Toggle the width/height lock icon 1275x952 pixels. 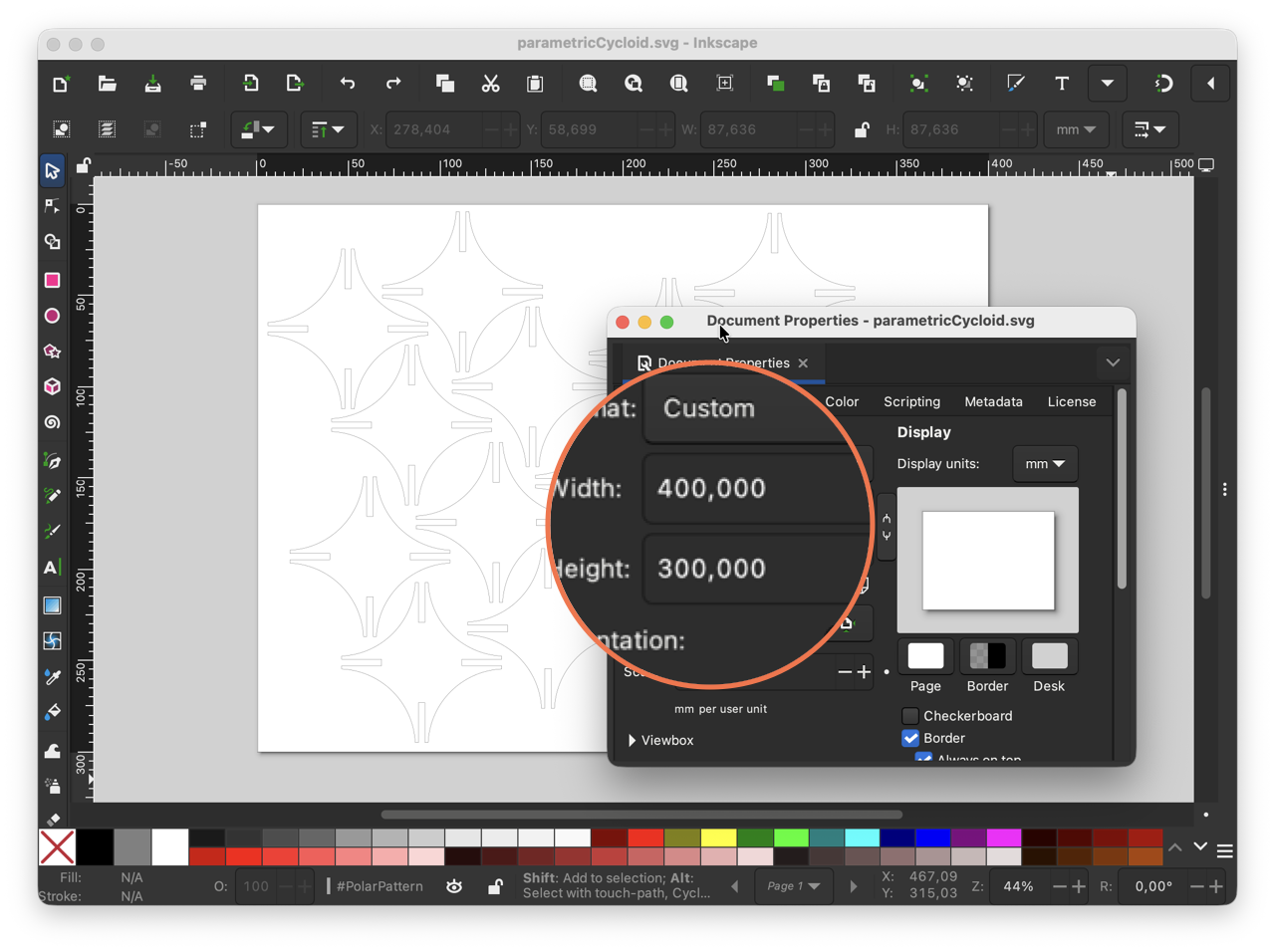[x=862, y=129]
